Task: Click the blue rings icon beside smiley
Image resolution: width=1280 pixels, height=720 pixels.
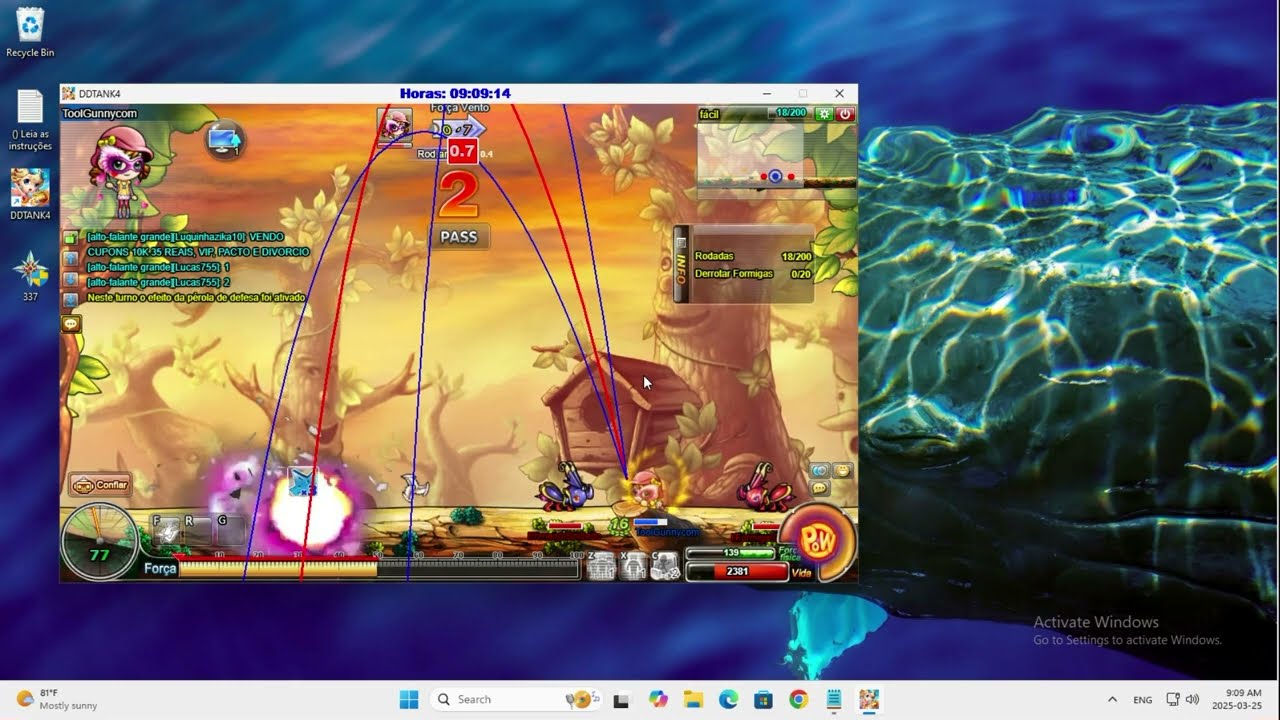Action: point(820,470)
